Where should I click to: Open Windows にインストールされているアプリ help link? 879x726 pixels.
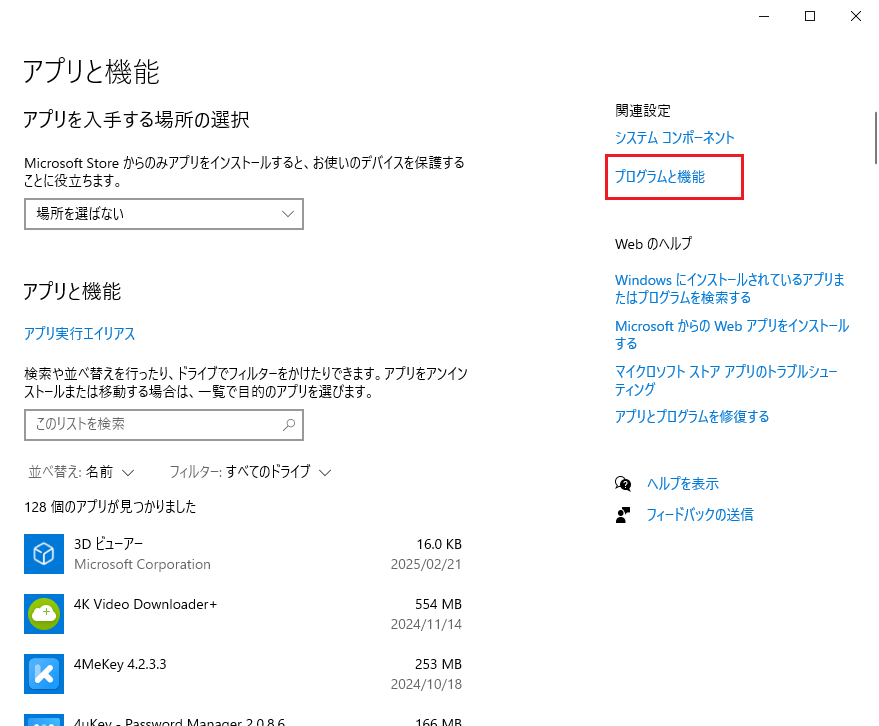pyautogui.click(x=730, y=288)
